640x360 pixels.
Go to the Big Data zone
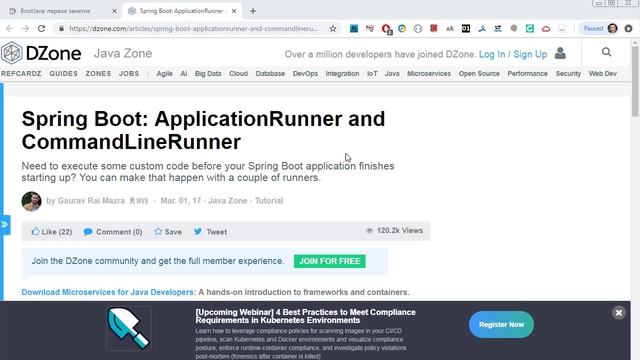208,74
